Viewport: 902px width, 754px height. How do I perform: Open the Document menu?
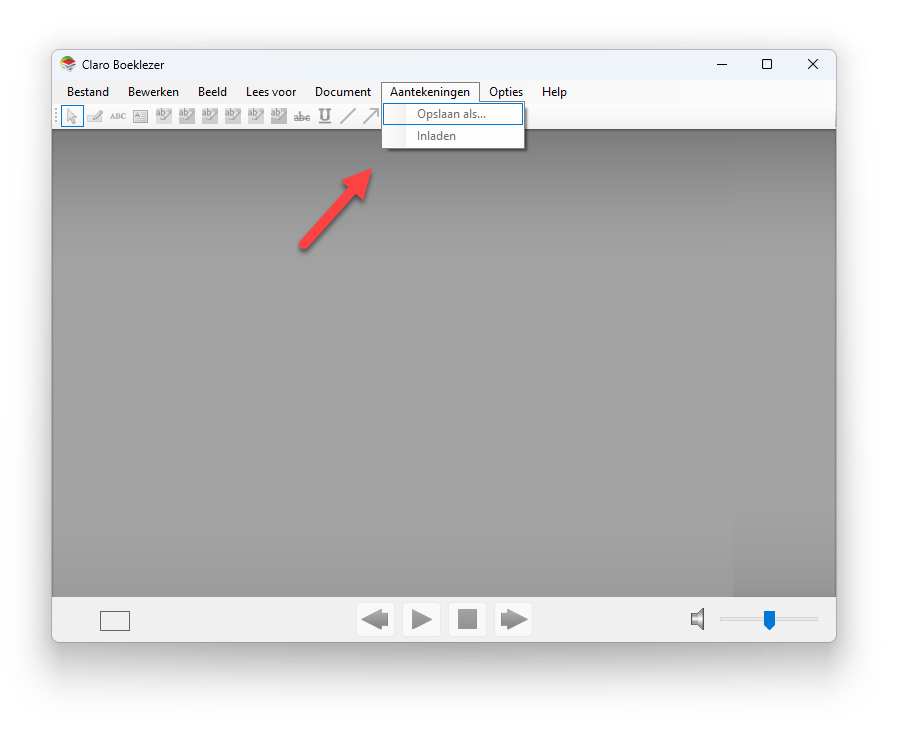pos(343,92)
